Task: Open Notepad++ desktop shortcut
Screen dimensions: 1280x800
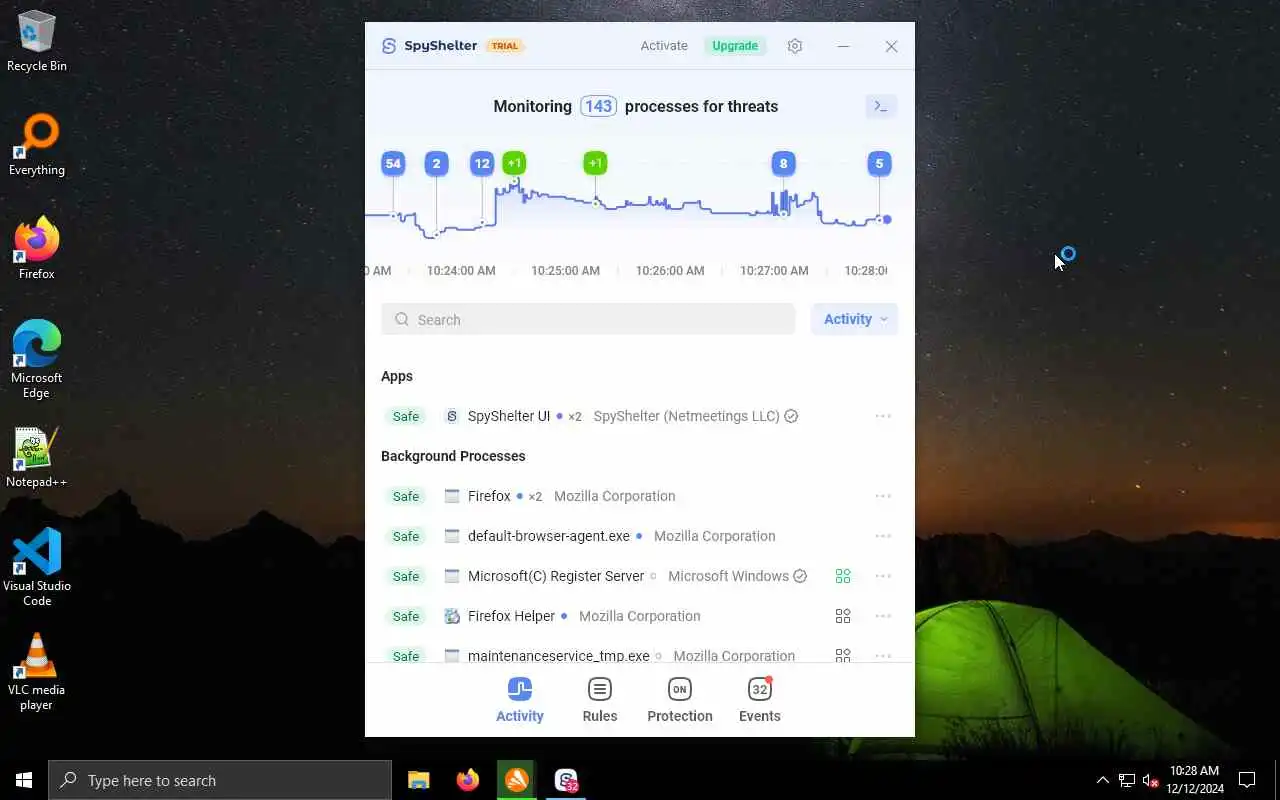Action: click(37, 458)
